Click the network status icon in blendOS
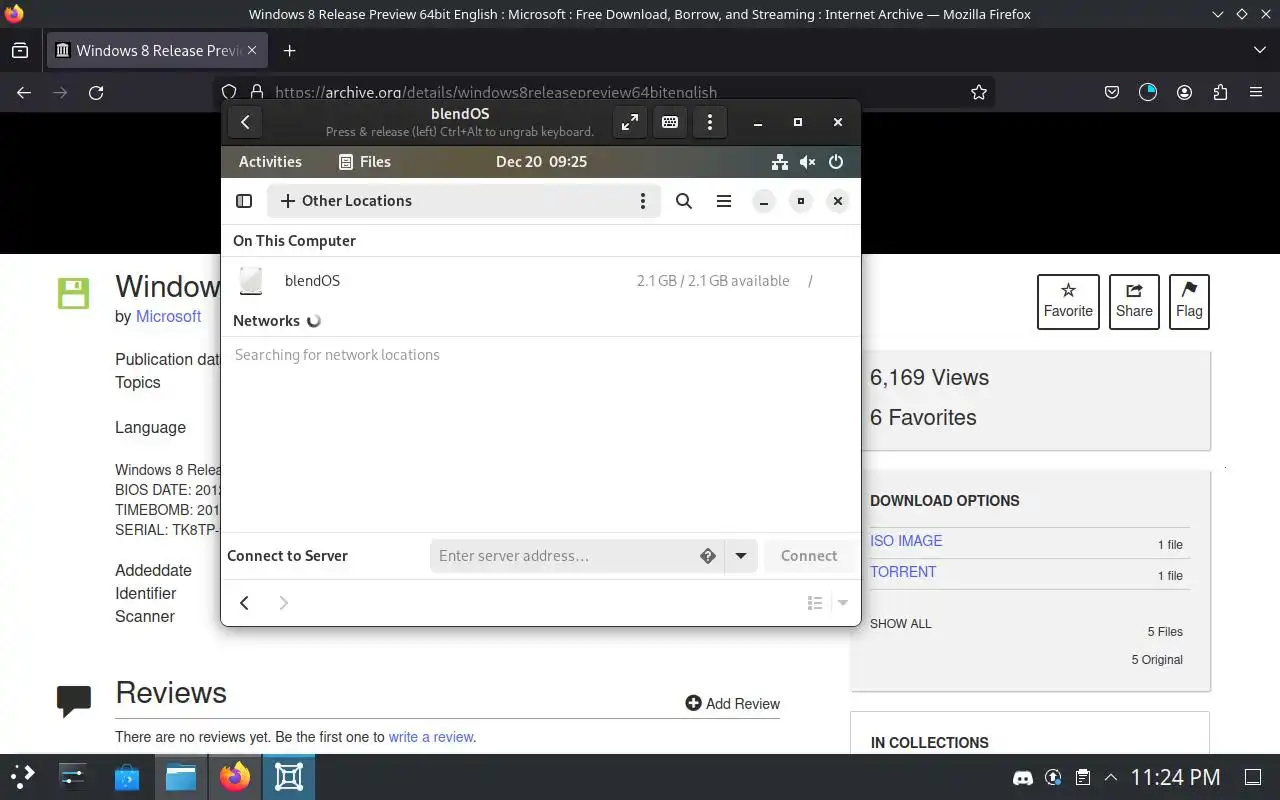 780,162
